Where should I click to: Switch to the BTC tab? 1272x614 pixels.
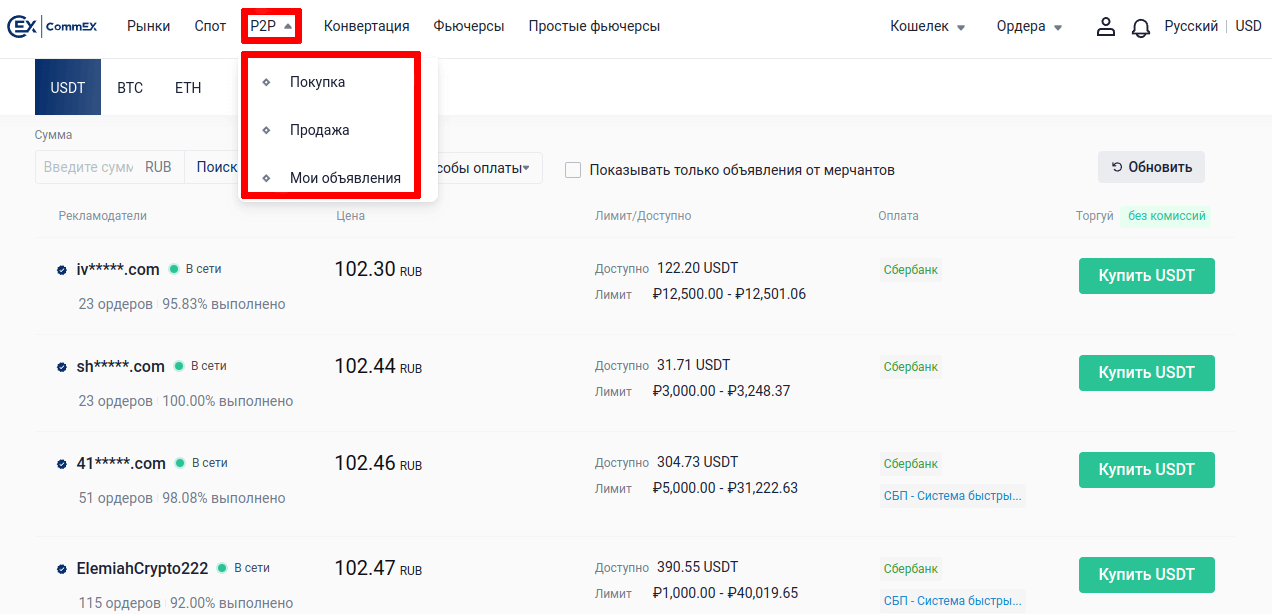click(130, 88)
